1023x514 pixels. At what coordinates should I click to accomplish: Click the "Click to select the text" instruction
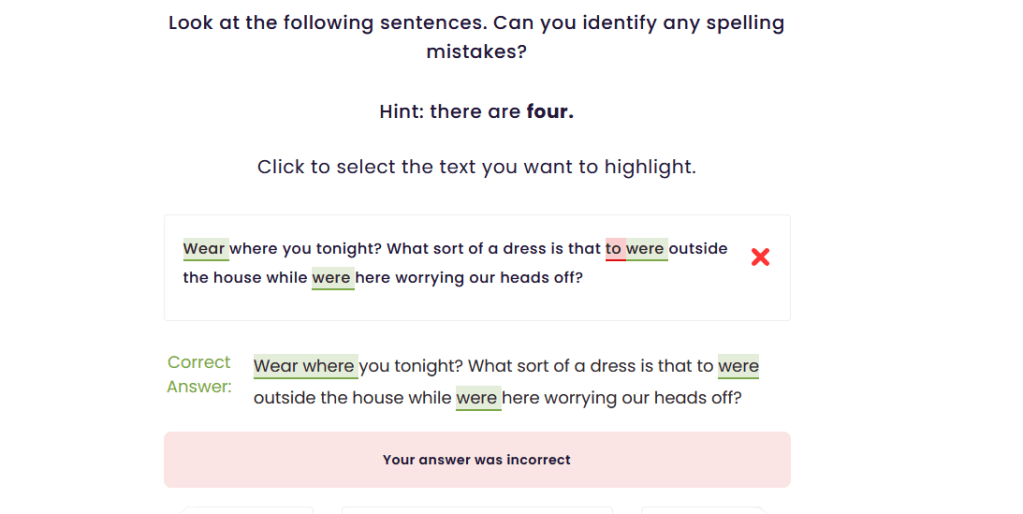coord(476,167)
